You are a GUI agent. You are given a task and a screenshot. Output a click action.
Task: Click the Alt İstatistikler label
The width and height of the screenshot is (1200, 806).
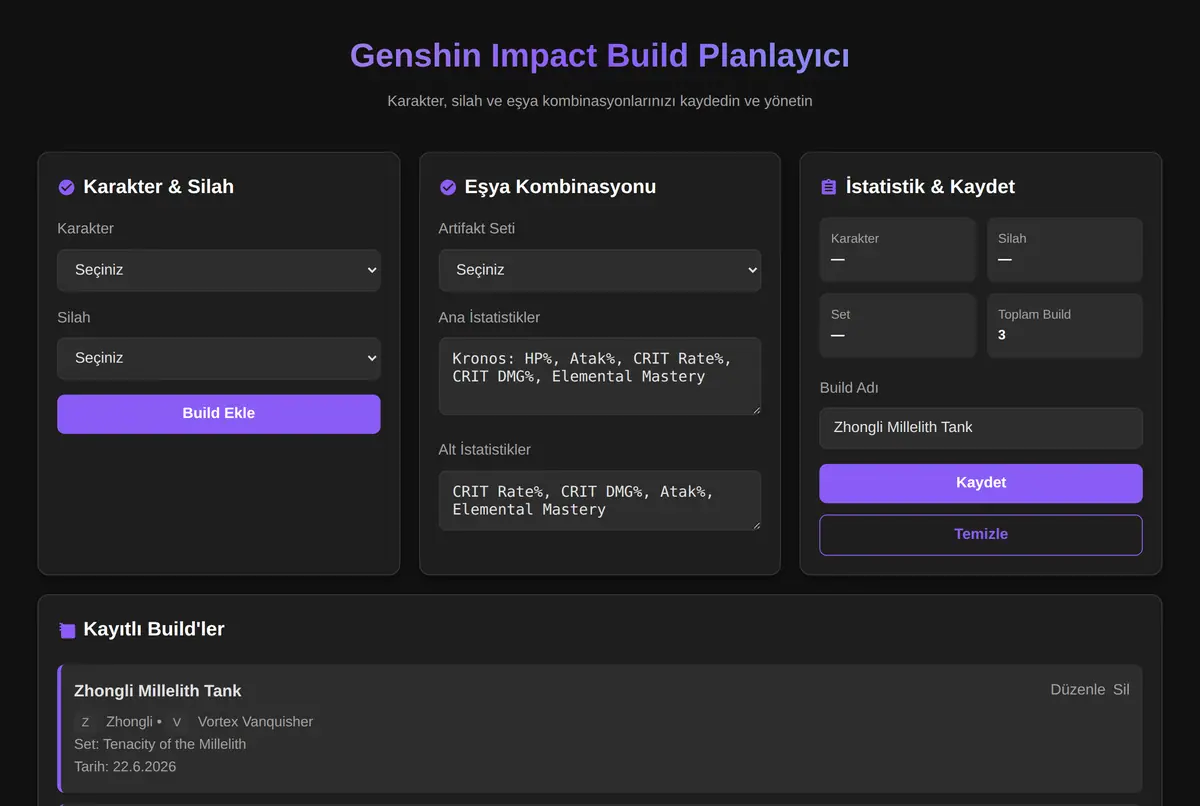[x=485, y=450]
